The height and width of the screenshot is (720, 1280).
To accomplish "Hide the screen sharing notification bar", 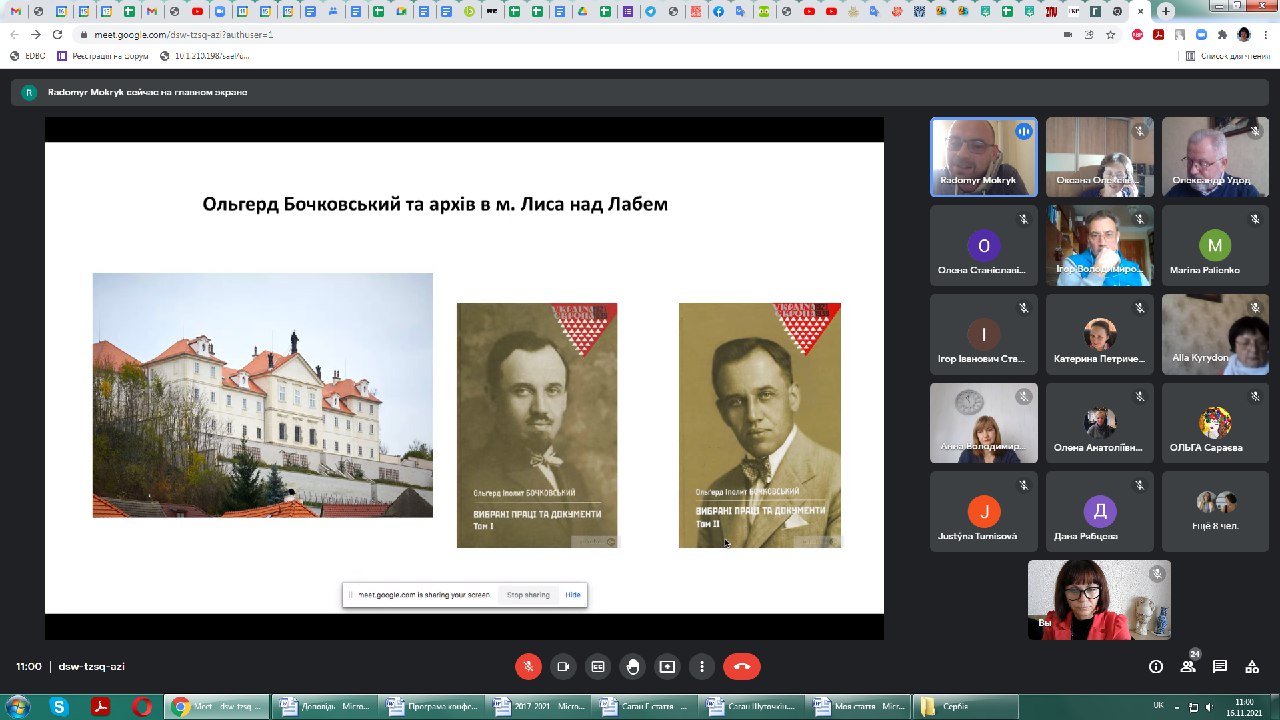I will click(572, 595).
